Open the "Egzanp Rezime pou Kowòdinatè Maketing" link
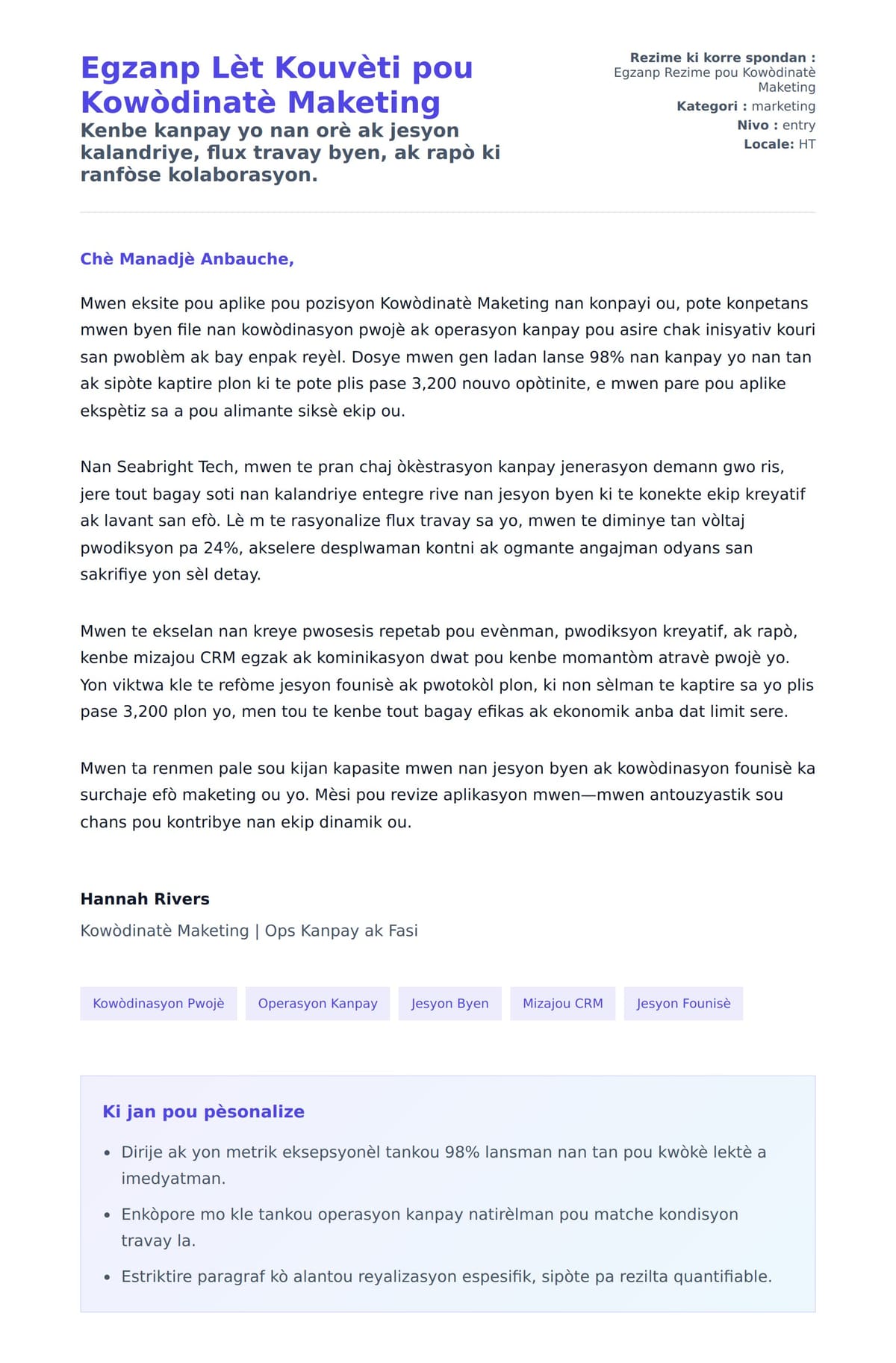 point(714,80)
